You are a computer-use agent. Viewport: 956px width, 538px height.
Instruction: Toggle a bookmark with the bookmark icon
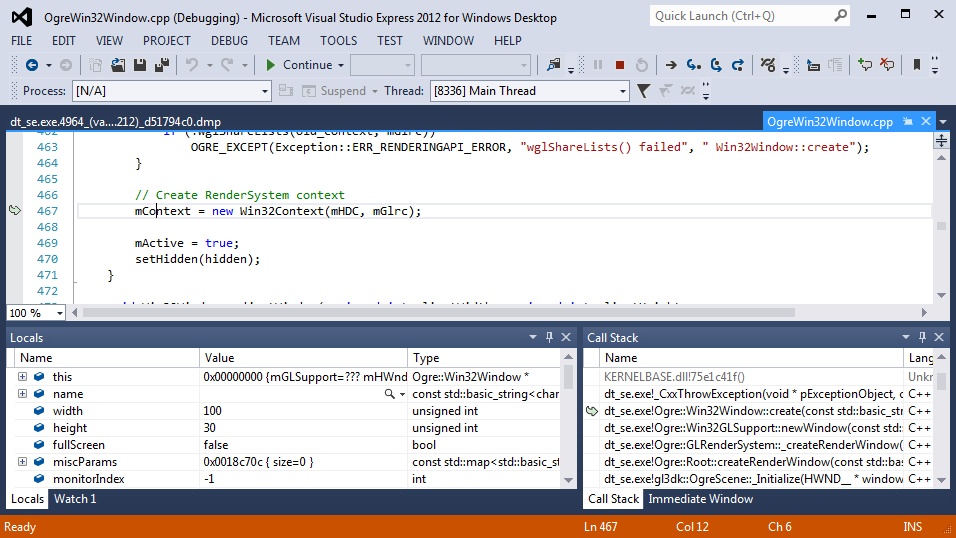point(916,65)
